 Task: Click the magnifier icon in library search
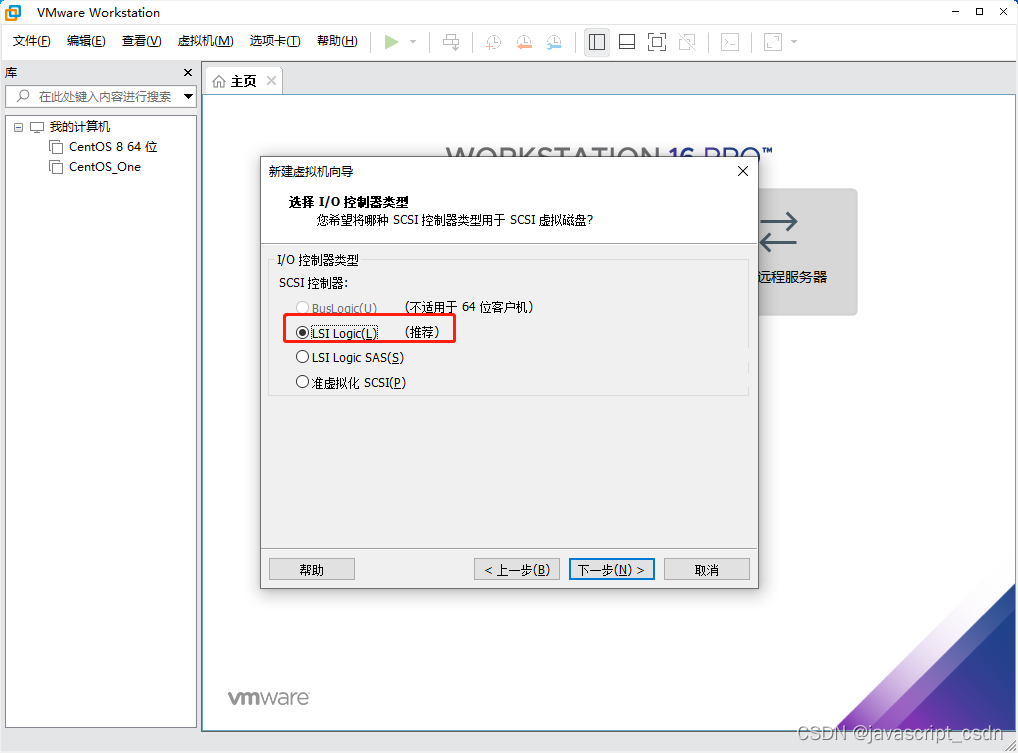pyautogui.click(x=23, y=96)
